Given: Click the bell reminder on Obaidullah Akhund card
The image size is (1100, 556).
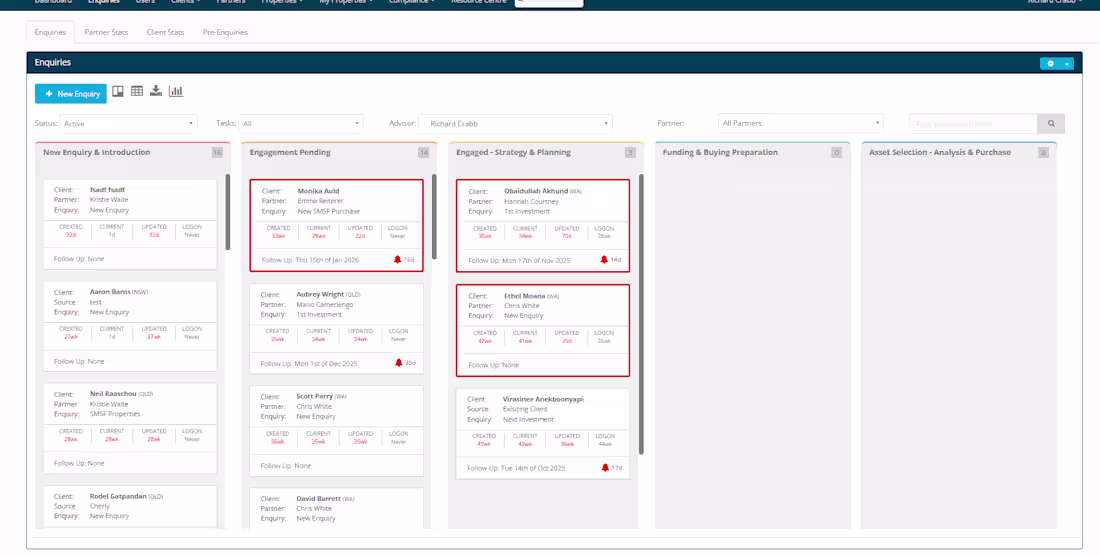Looking at the screenshot, I should point(604,259).
